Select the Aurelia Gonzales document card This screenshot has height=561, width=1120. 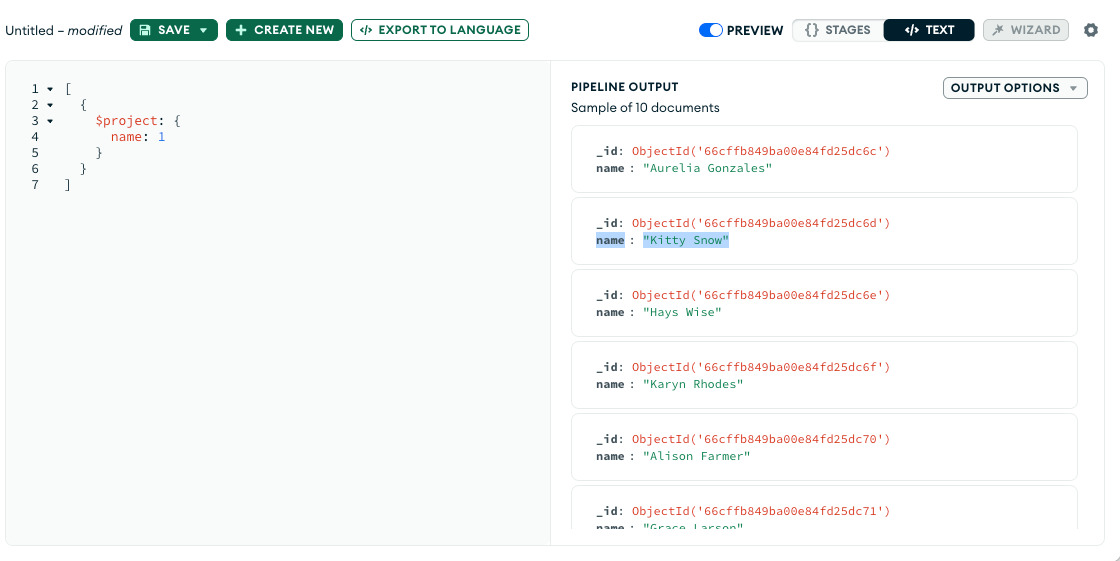click(823, 159)
